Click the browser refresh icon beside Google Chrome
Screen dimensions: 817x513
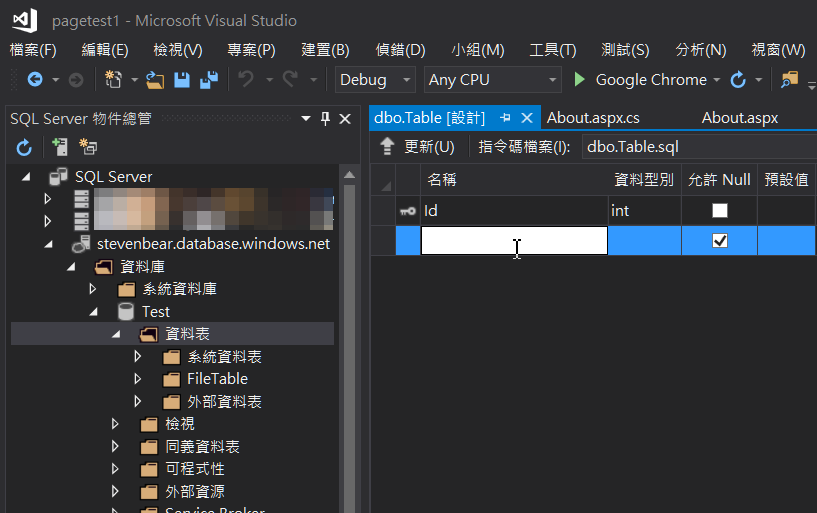pos(738,80)
